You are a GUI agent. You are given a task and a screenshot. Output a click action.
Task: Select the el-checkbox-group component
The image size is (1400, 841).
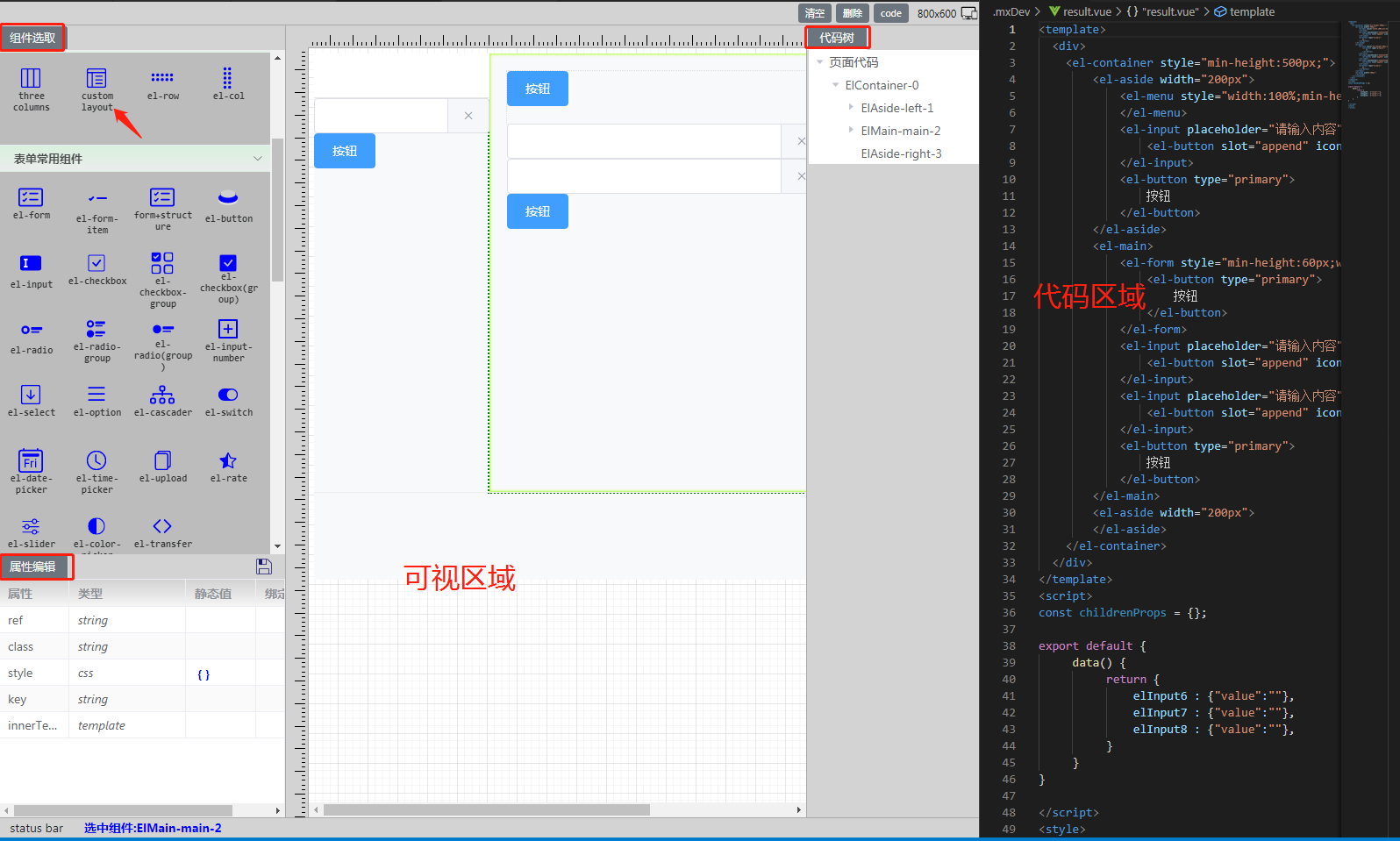162,280
